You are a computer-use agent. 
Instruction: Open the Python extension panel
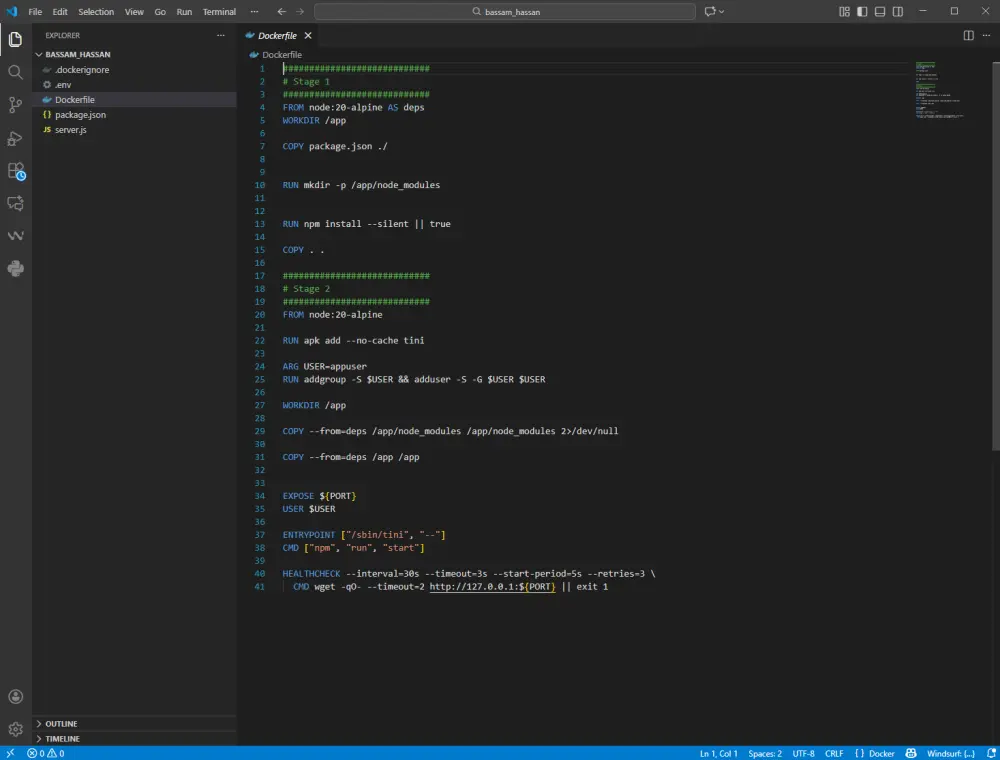tap(15, 268)
